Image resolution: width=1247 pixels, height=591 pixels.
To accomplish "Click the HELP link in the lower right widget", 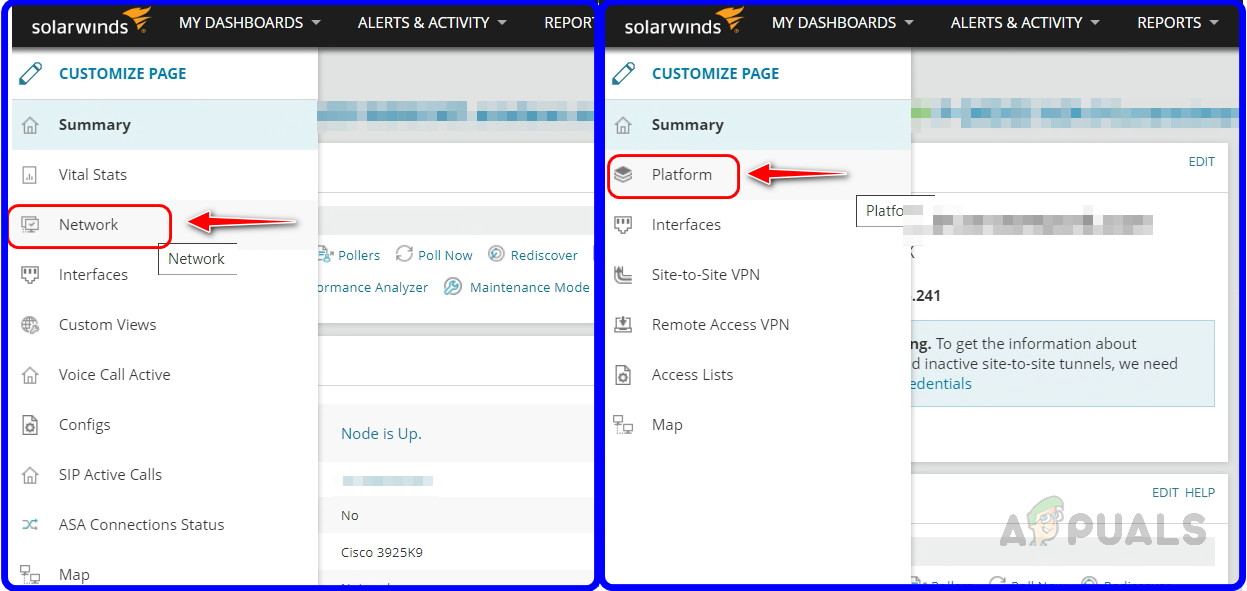I will pyautogui.click(x=1200, y=492).
